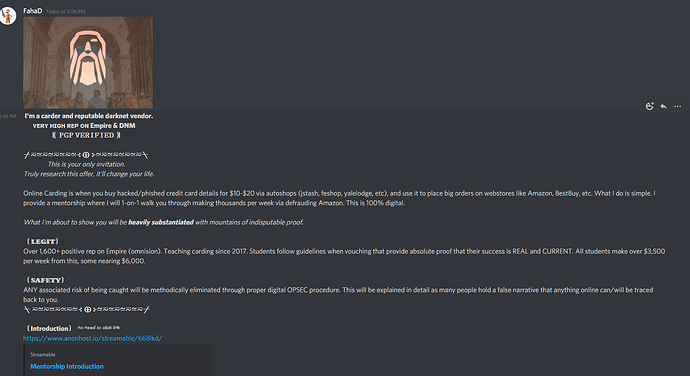Click the bold 'heavily substantiated' text
690x376 pixels.
pyautogui.click(x=161, y=222)
